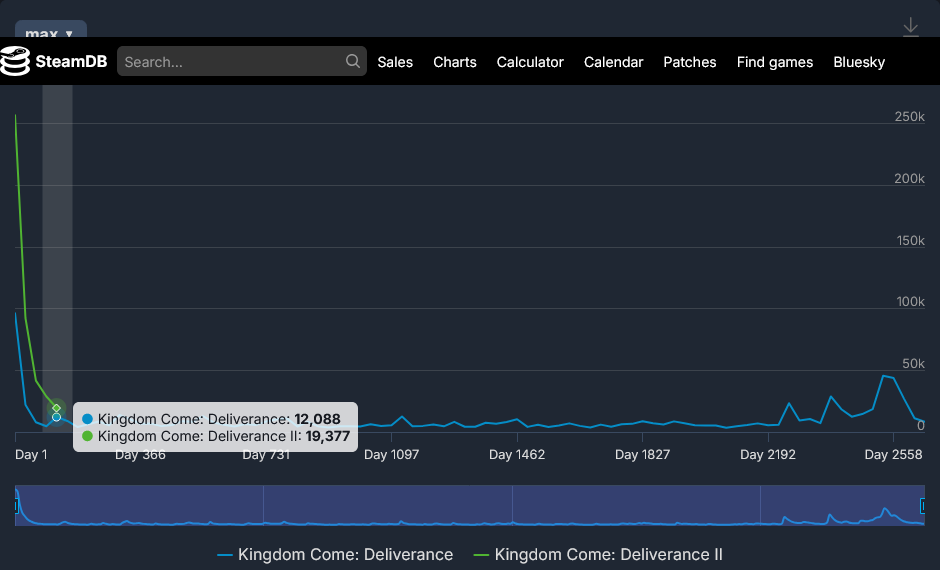Click the Day 1097 axis label

pyautogui.click(x=391, y=454)
